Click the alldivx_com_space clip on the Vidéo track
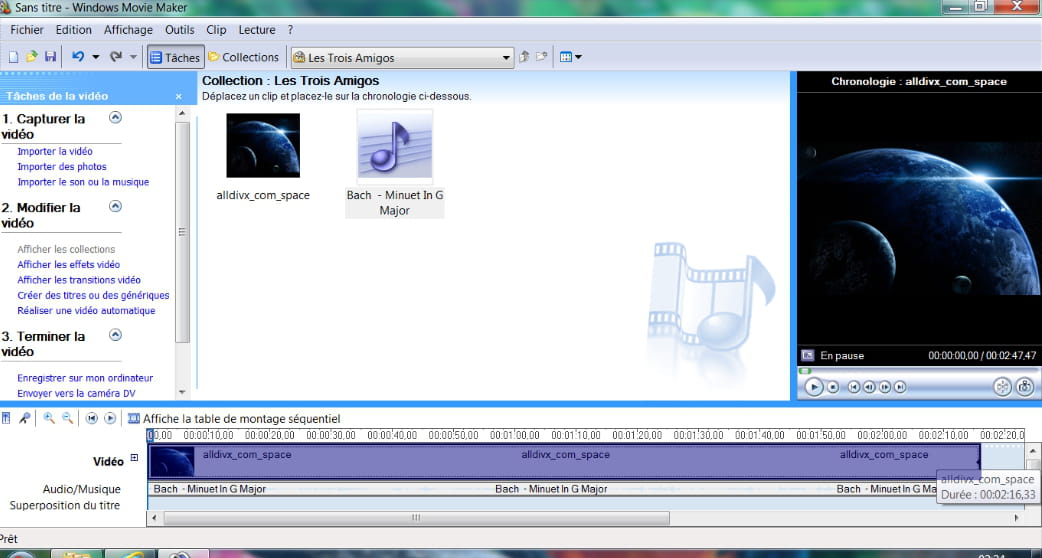Viewport: 1042px width, 558px height. [x=564, y=462]
